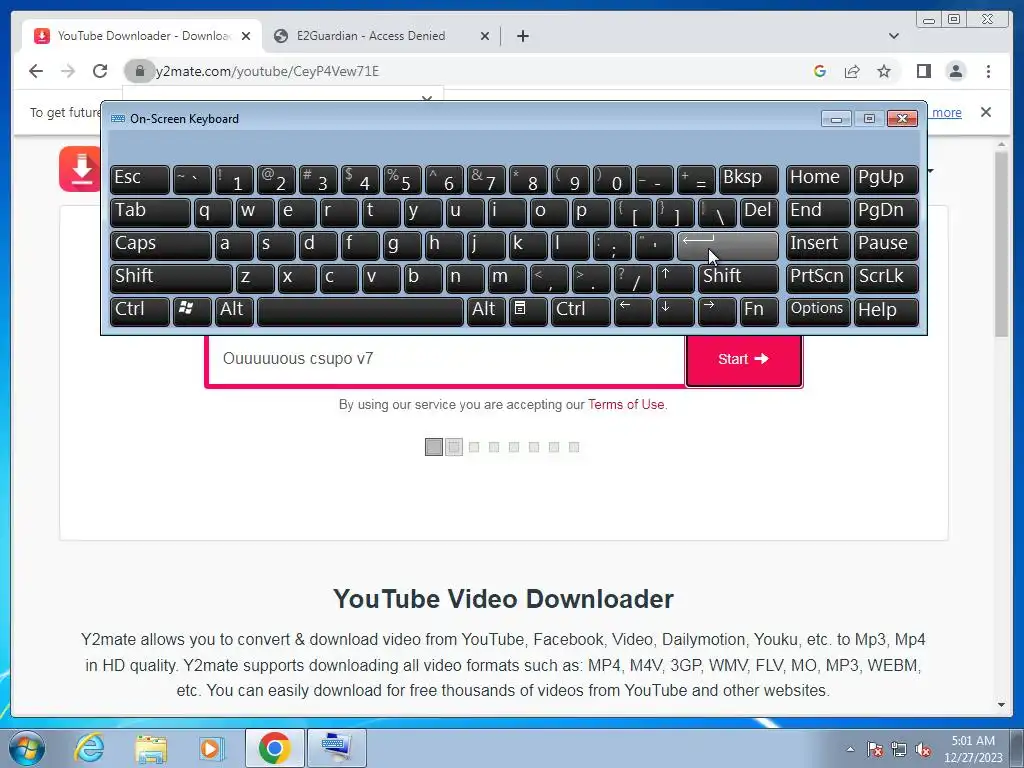This screenshot has width=1024, height=768.
Task: Toggle the right Alt key
Action: pos(486,311)
